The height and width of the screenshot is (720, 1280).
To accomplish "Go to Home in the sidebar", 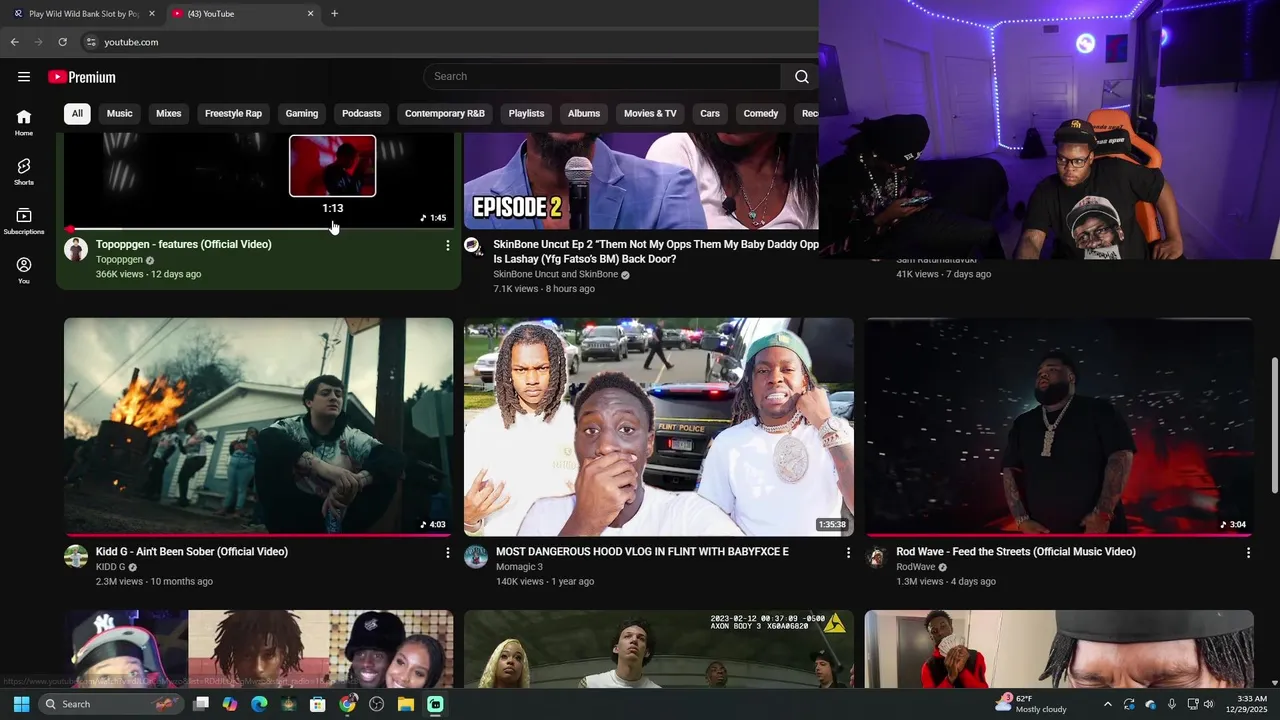I will [x=24, y=122].
